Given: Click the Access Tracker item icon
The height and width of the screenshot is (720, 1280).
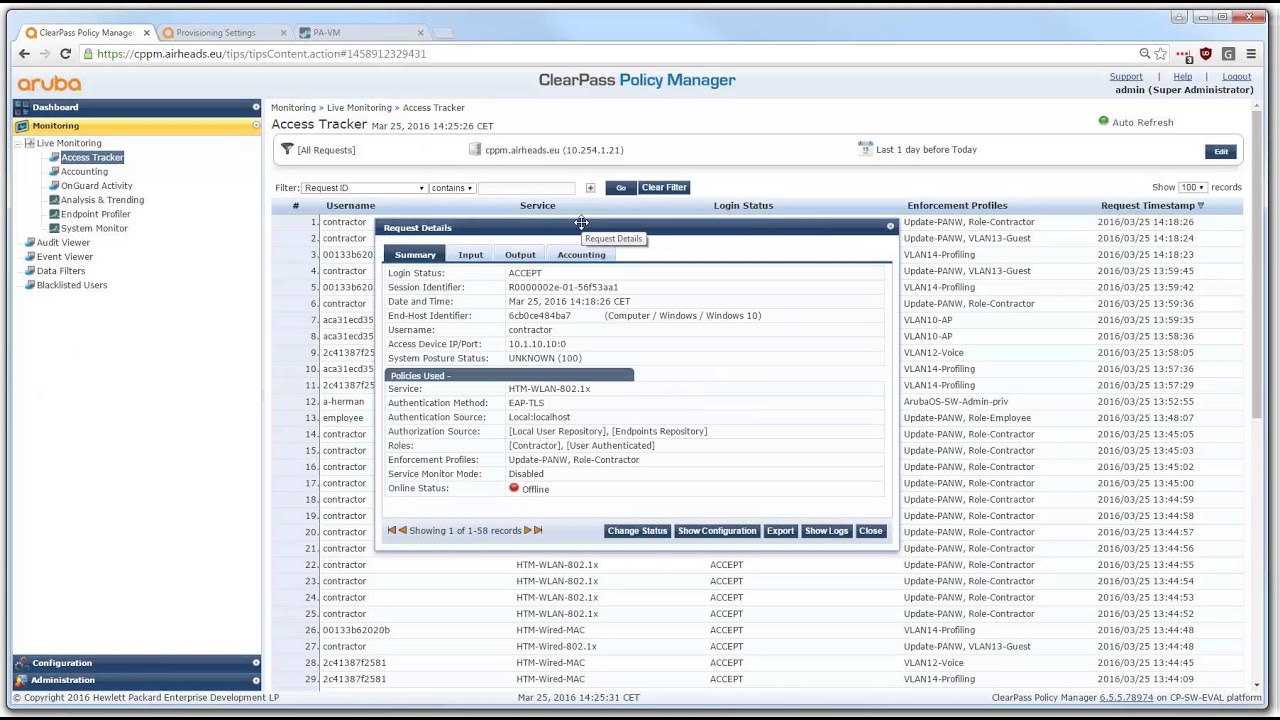Looking at the screenshot, I should click(54, 157).
